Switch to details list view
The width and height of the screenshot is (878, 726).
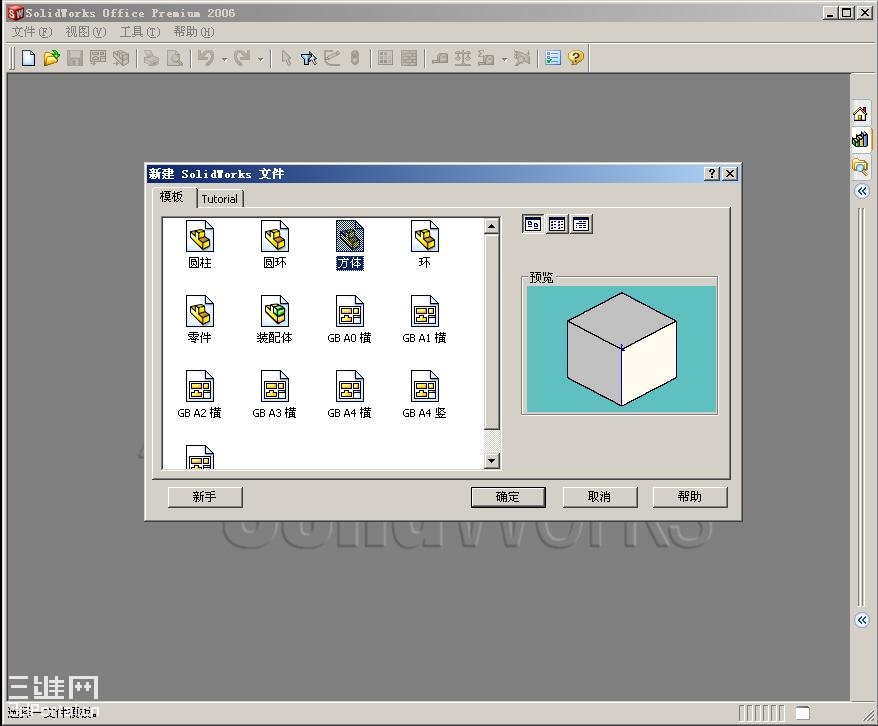(x=581, y=224)
